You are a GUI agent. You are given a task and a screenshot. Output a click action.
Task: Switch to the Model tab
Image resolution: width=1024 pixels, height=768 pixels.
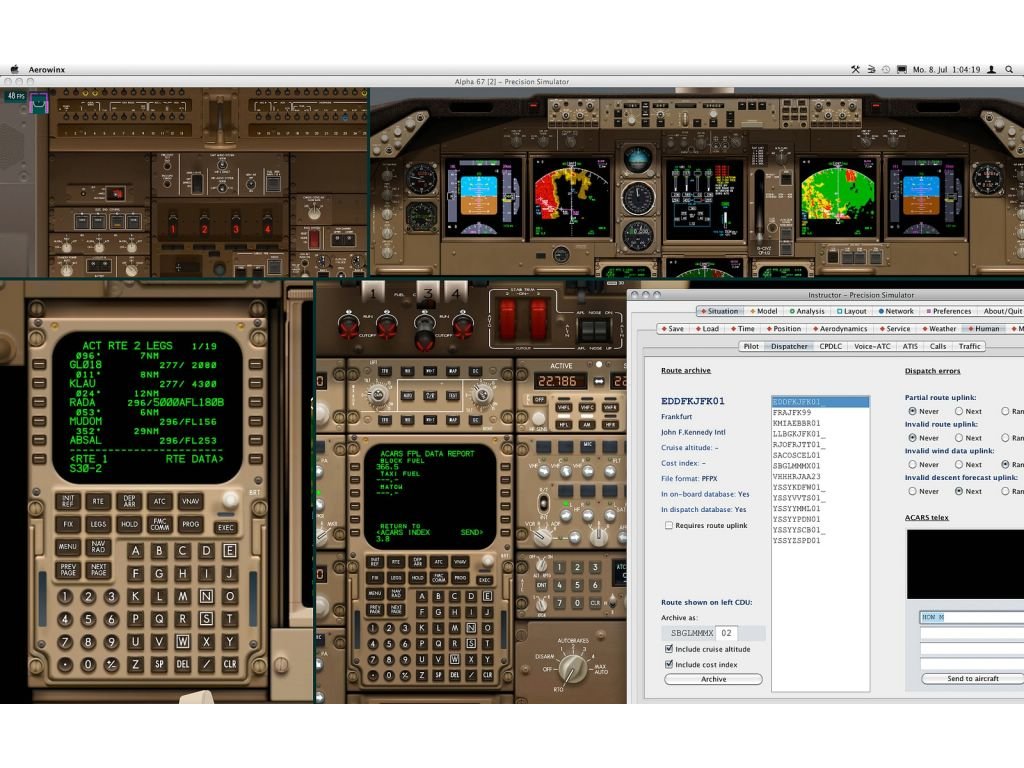pos(764,312)
